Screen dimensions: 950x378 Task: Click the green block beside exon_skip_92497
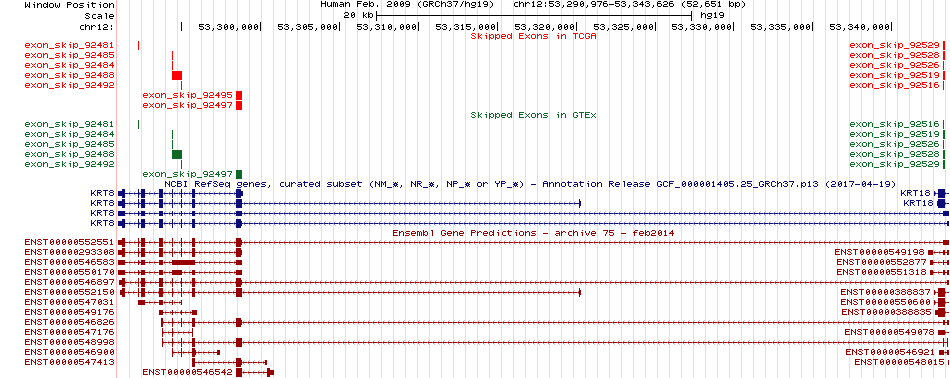click(x=239, y=174)
